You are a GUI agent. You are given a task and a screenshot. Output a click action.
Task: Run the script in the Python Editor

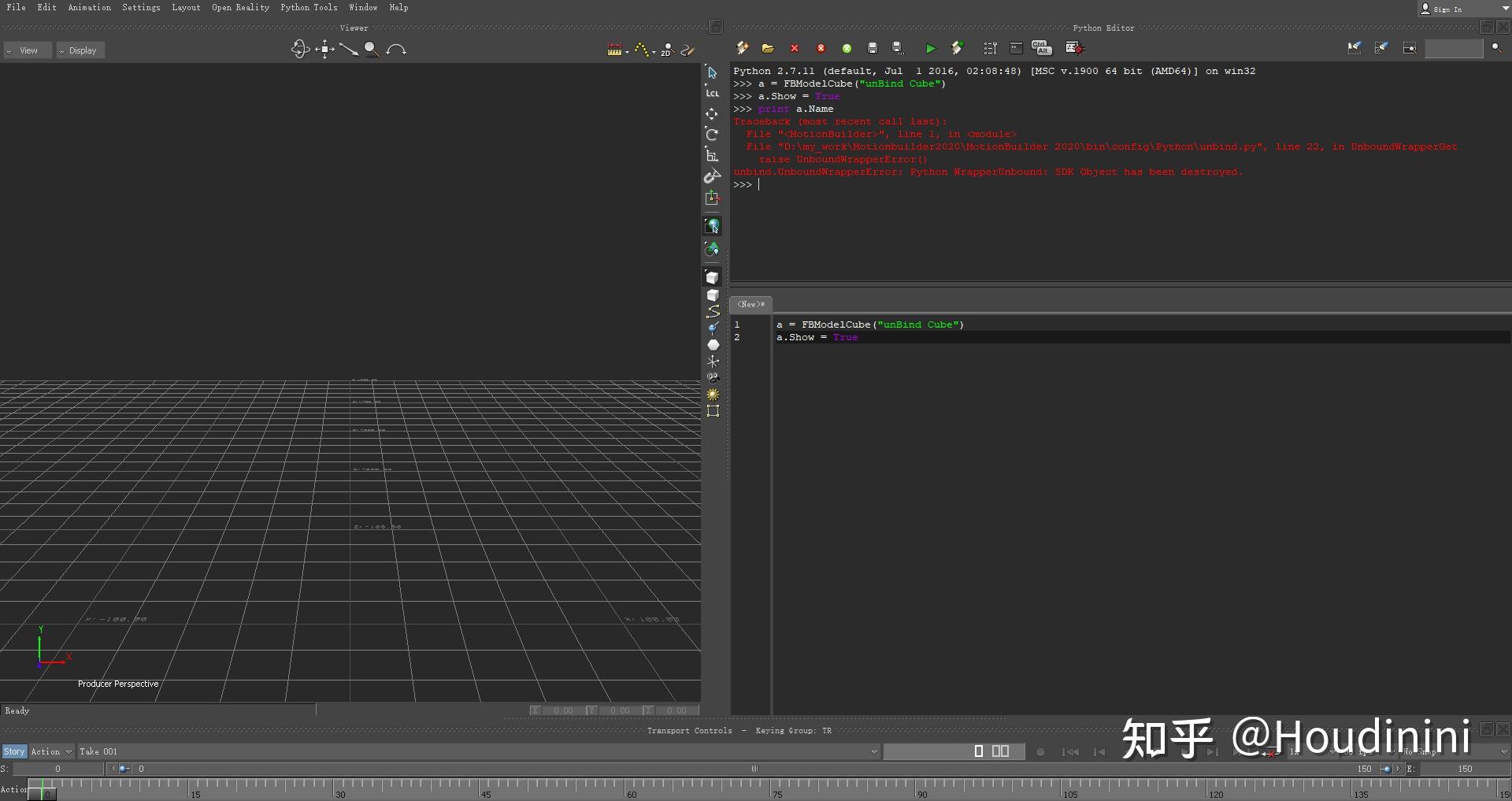point(930,48)
